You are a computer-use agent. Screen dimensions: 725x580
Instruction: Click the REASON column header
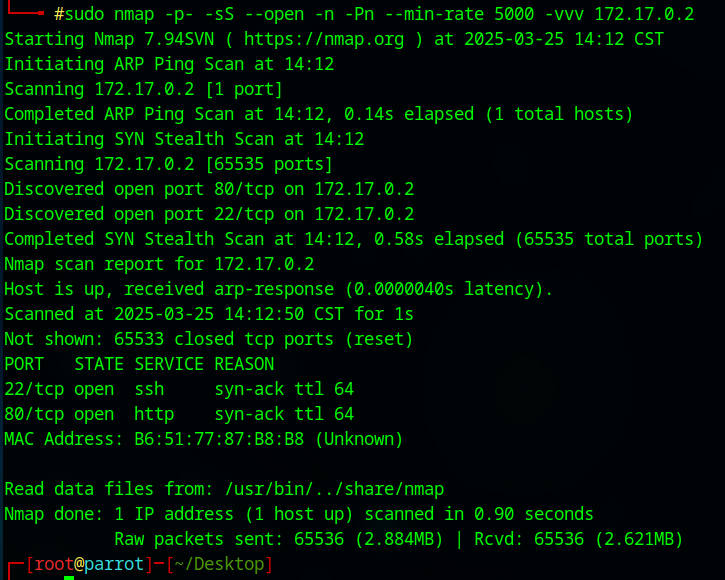click(244, 364)
